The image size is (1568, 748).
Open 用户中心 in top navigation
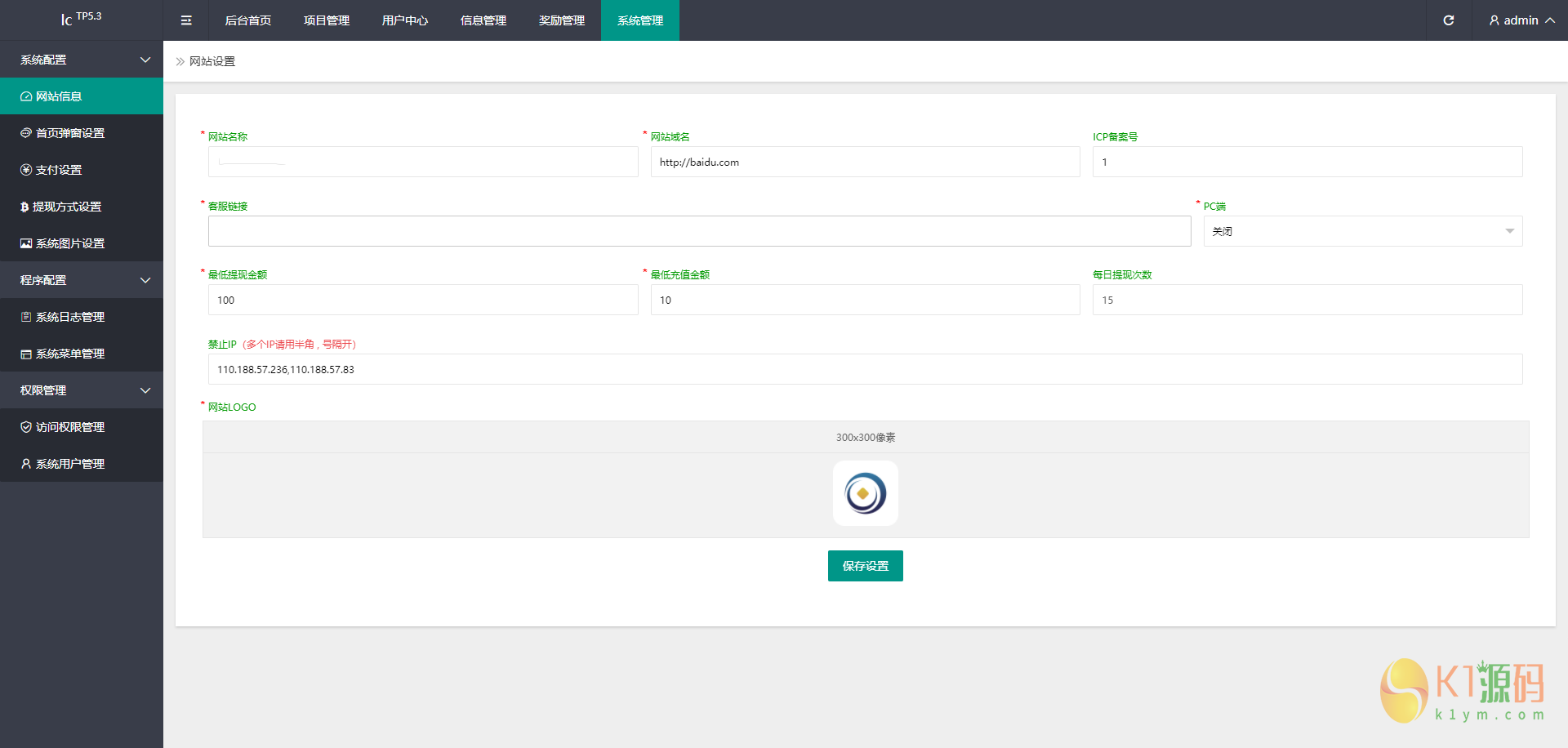click(405, 20)
